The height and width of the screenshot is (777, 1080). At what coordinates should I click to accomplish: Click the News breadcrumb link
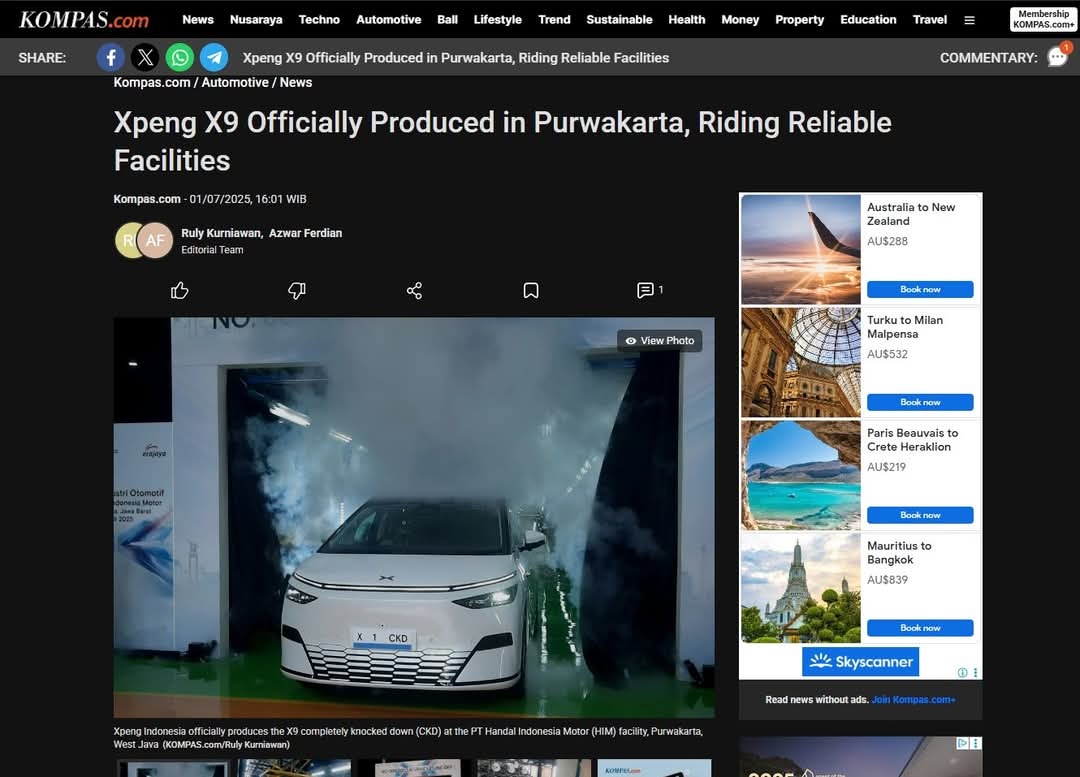[x=295, y=83]
